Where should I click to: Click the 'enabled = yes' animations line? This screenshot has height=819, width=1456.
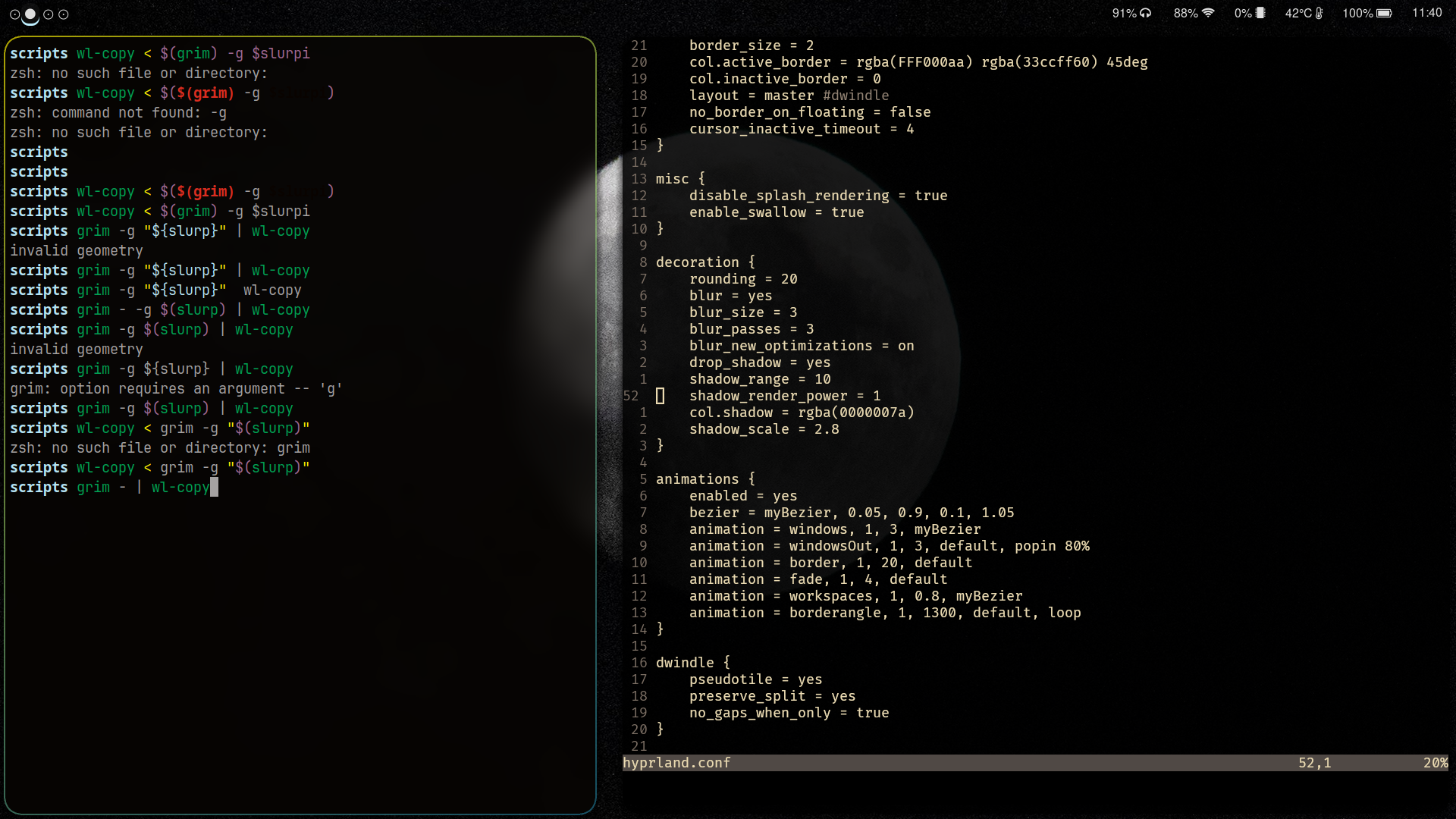tap(742, 496)
